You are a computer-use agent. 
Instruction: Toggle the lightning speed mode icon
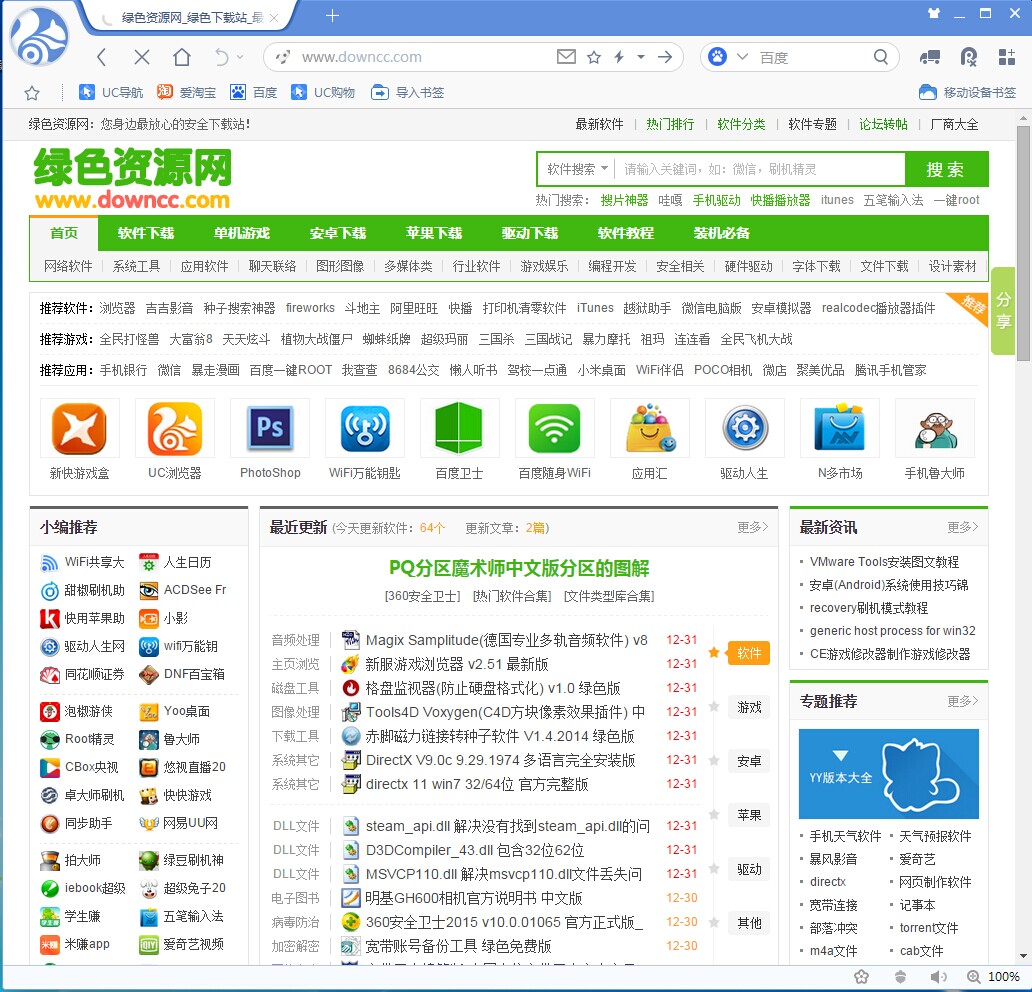click(x=619, y=57)
